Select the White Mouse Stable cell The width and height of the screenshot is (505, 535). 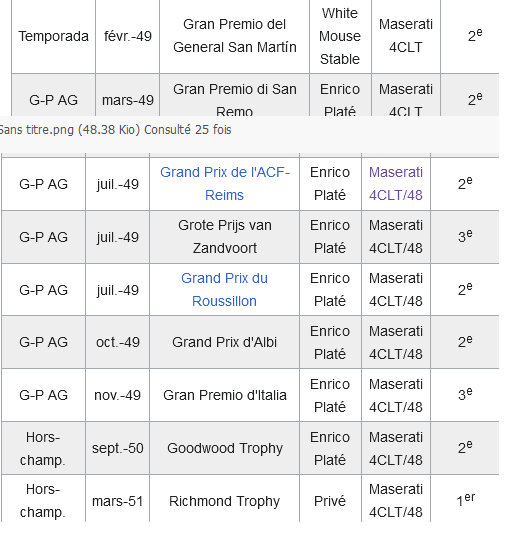pyautogui.click(x=340, y=36)
